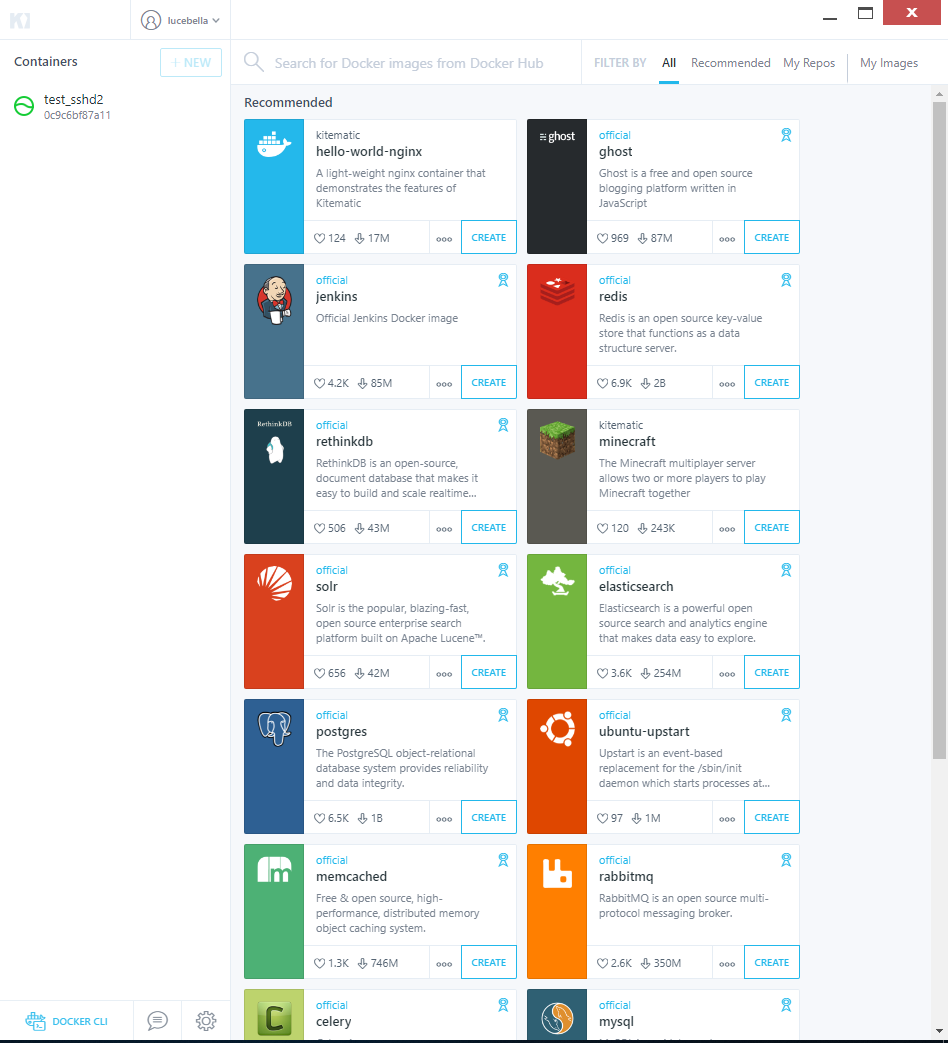Image resolution: width=948 pixels, height=1043 pixels.
Task: Click the Solr sunburst logo
Action: (x=274, y=583)
